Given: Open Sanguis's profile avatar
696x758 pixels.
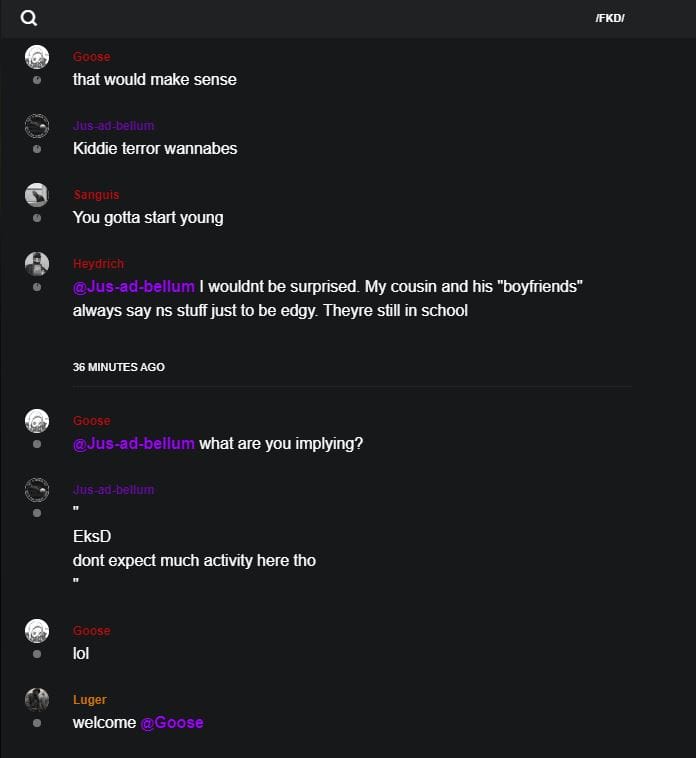Looking at the screenshot, I should coord(37,195).
